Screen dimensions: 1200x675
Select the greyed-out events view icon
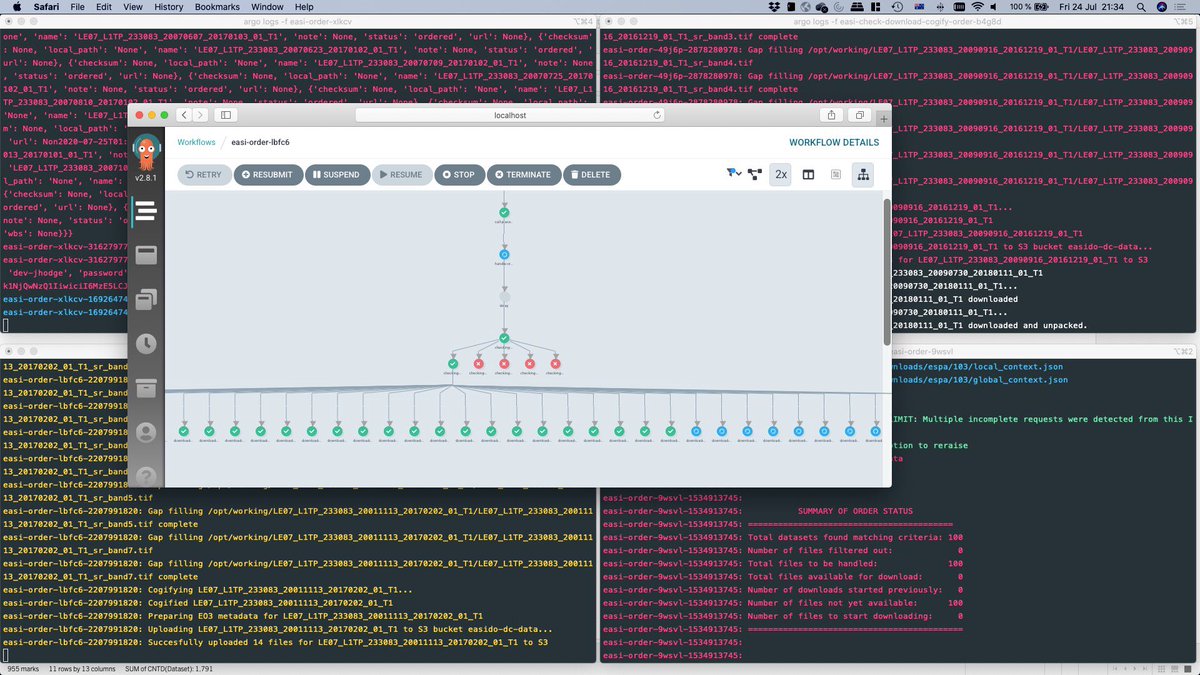(x=835, y=174)
